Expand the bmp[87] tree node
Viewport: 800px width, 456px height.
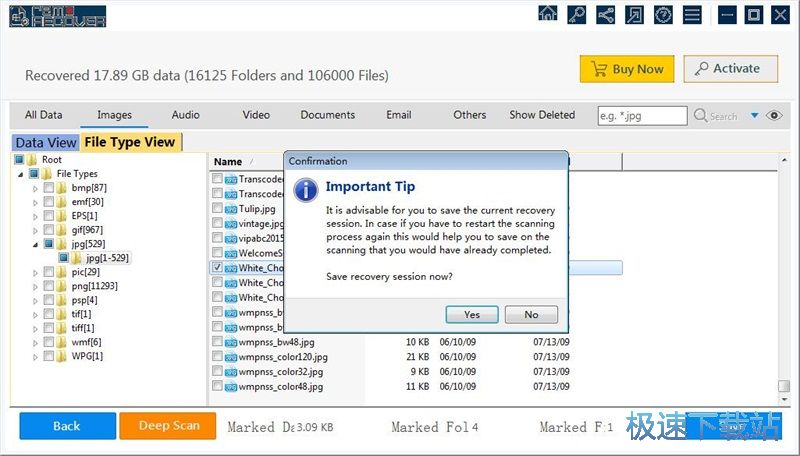click(x=35, y=188)
